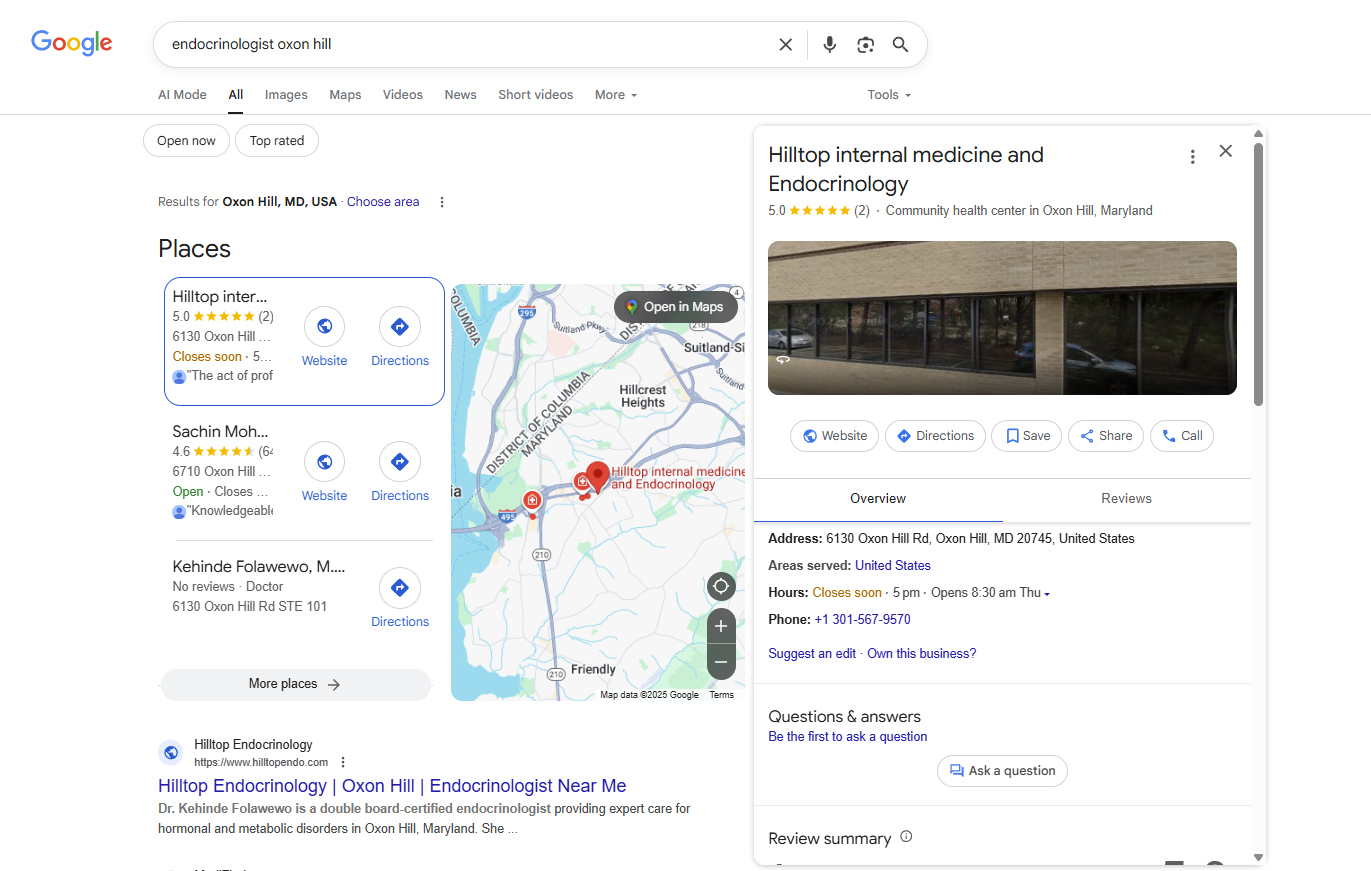
Task: Select the Images search tab
Action: (286, 95)
